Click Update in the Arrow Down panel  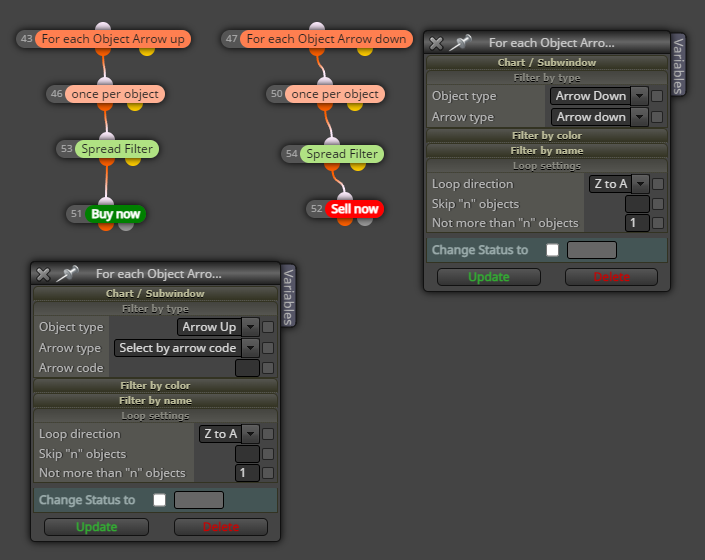coord(489,277)
